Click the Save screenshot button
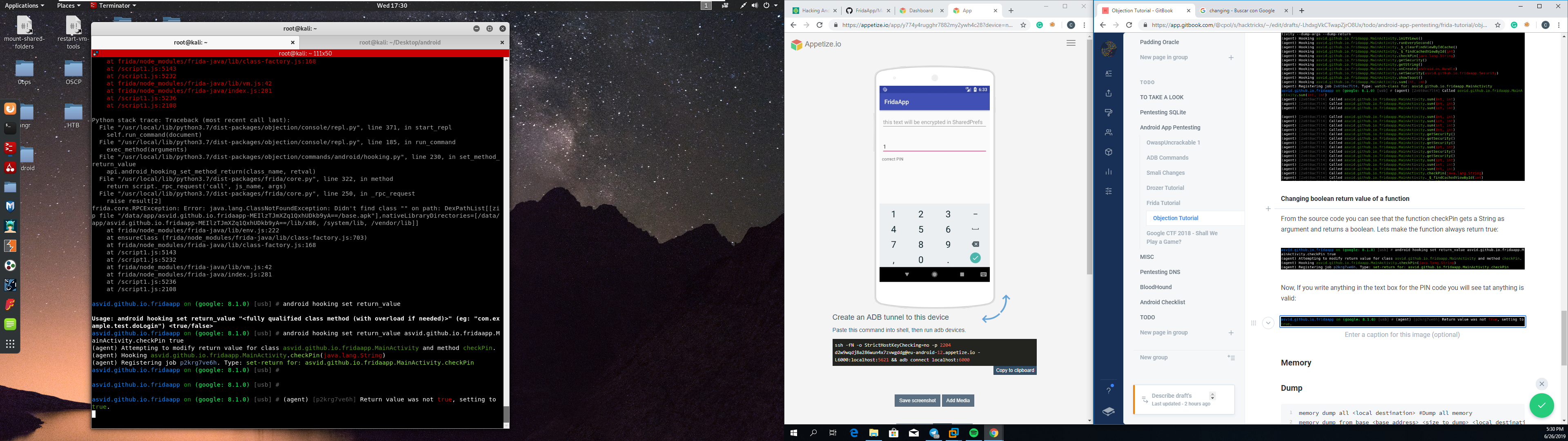This screenshot has width=1568, height=441. [917, 401]
